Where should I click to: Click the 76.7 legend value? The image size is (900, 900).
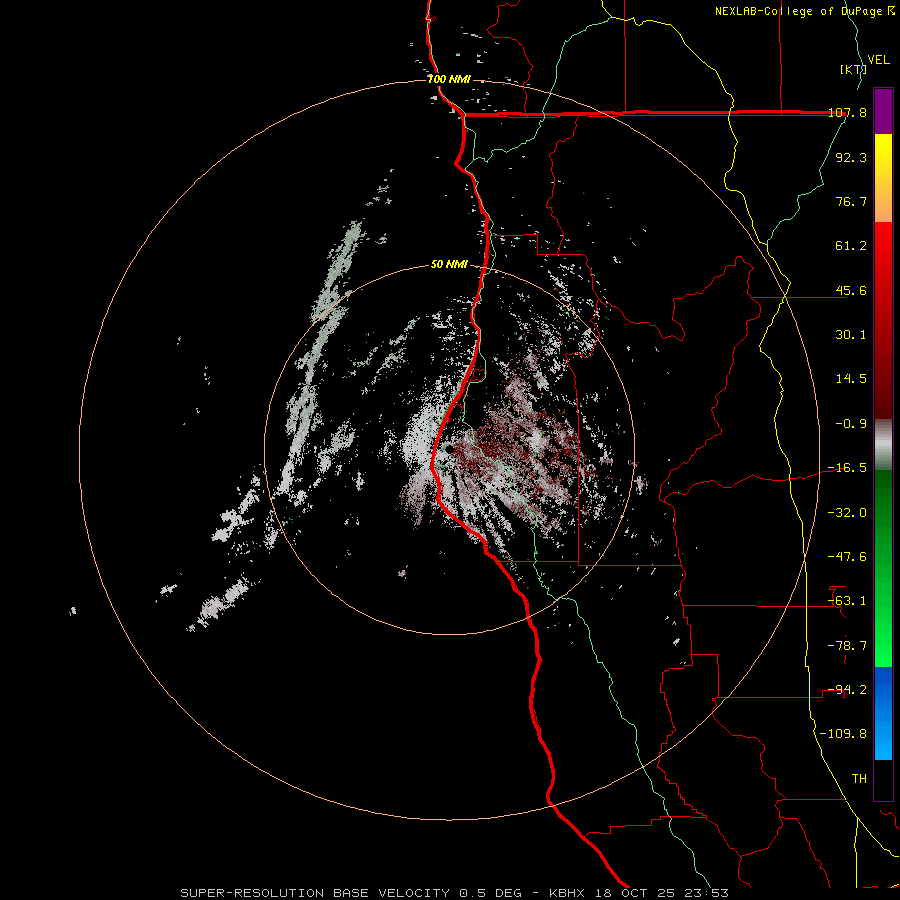(851, 201)
